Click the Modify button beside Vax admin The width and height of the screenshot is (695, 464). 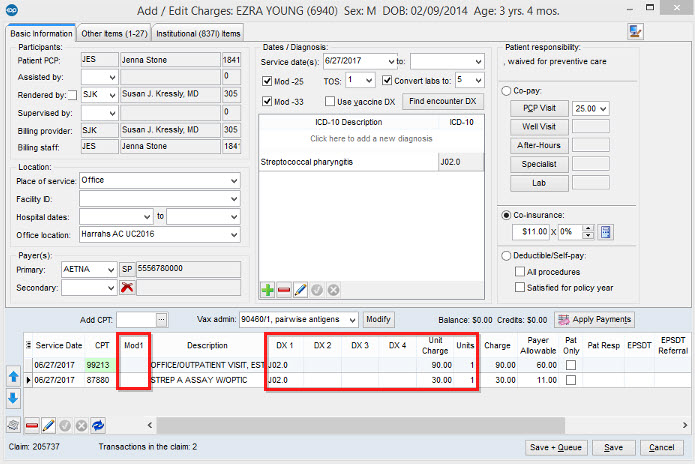tap(378, 319)
